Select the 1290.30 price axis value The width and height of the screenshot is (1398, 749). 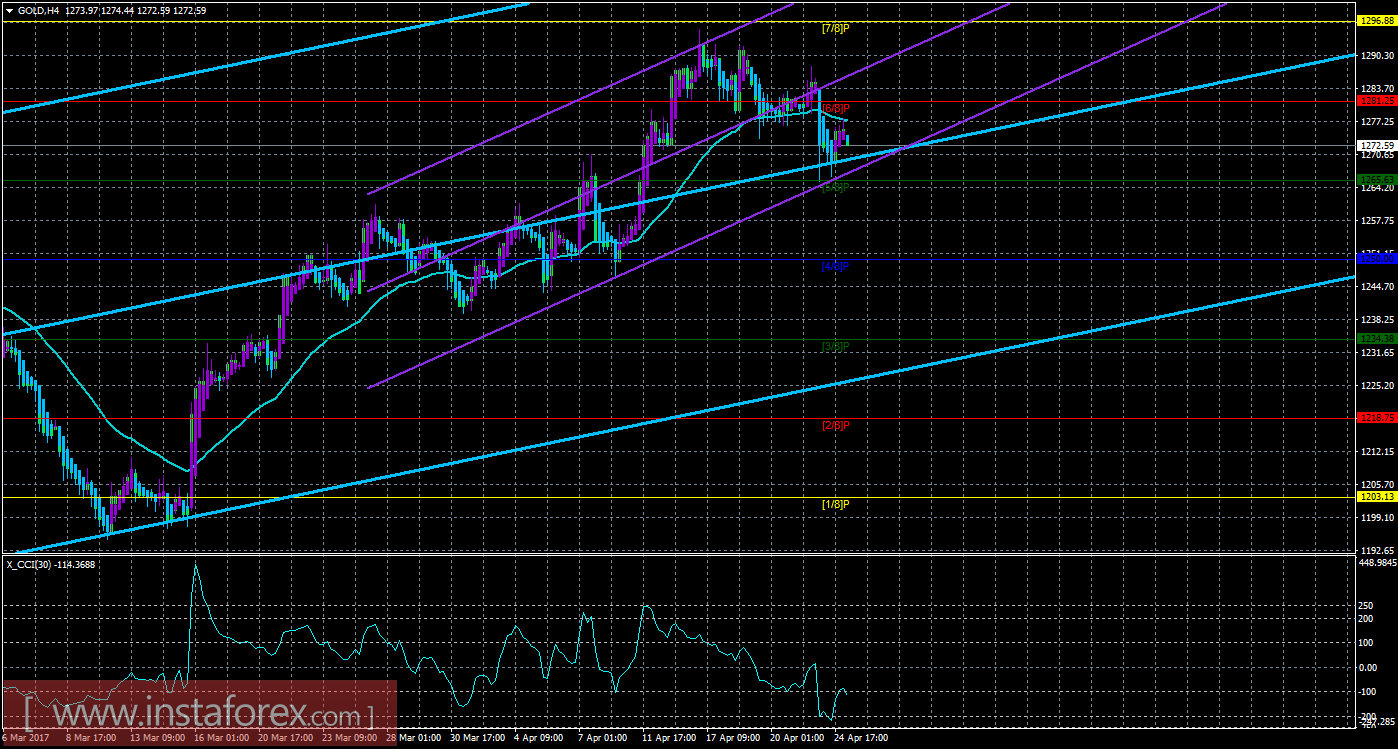pos(1378,56)
